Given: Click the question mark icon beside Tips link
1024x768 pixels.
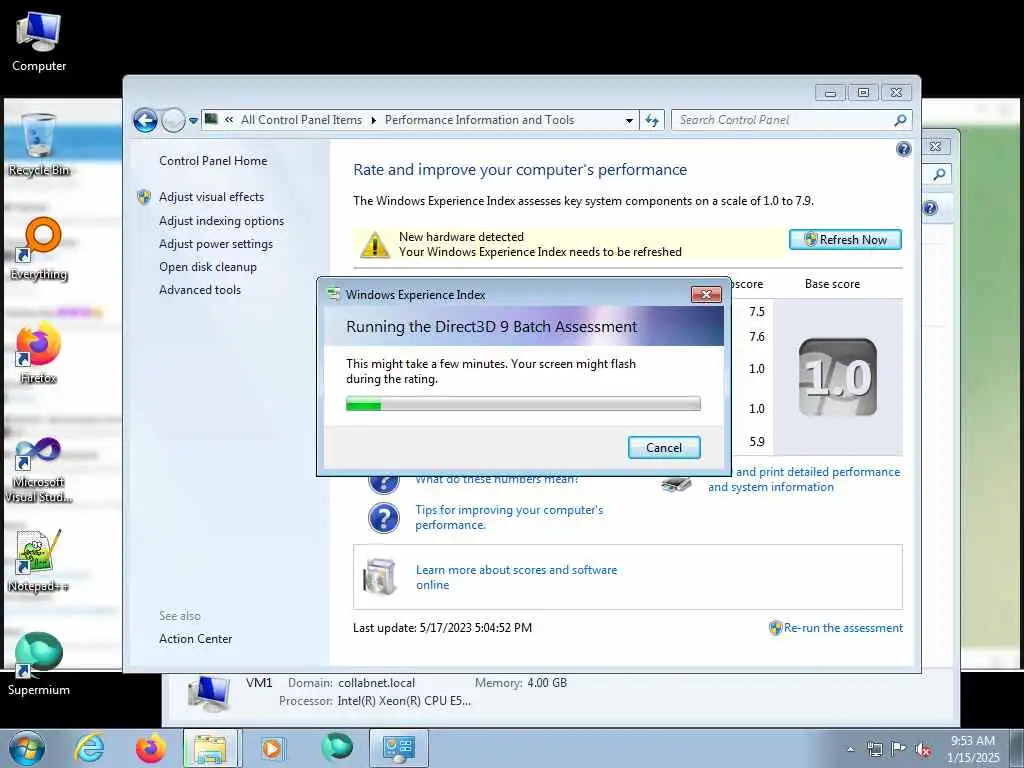Looking at the screenshot, I should tap(384, 518).
